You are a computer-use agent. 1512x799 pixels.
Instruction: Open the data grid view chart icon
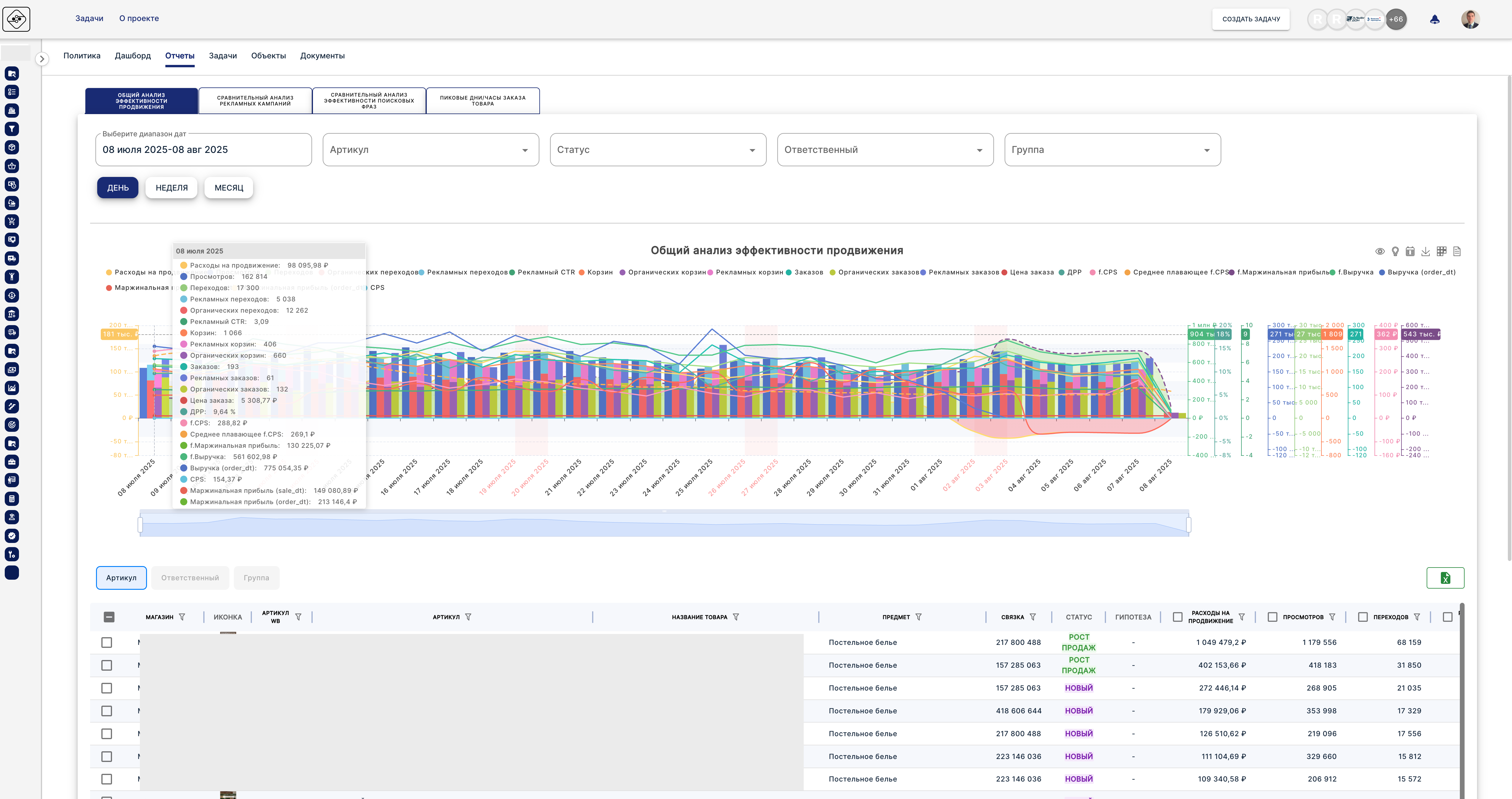[1441, 251]
